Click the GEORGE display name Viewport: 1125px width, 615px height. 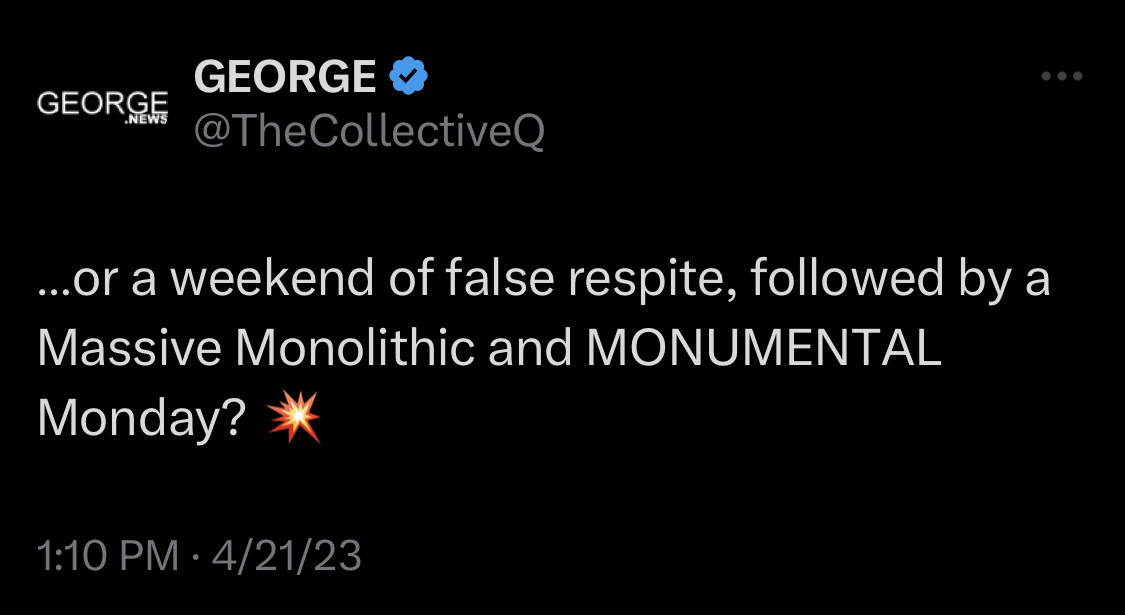click(284, 77)
